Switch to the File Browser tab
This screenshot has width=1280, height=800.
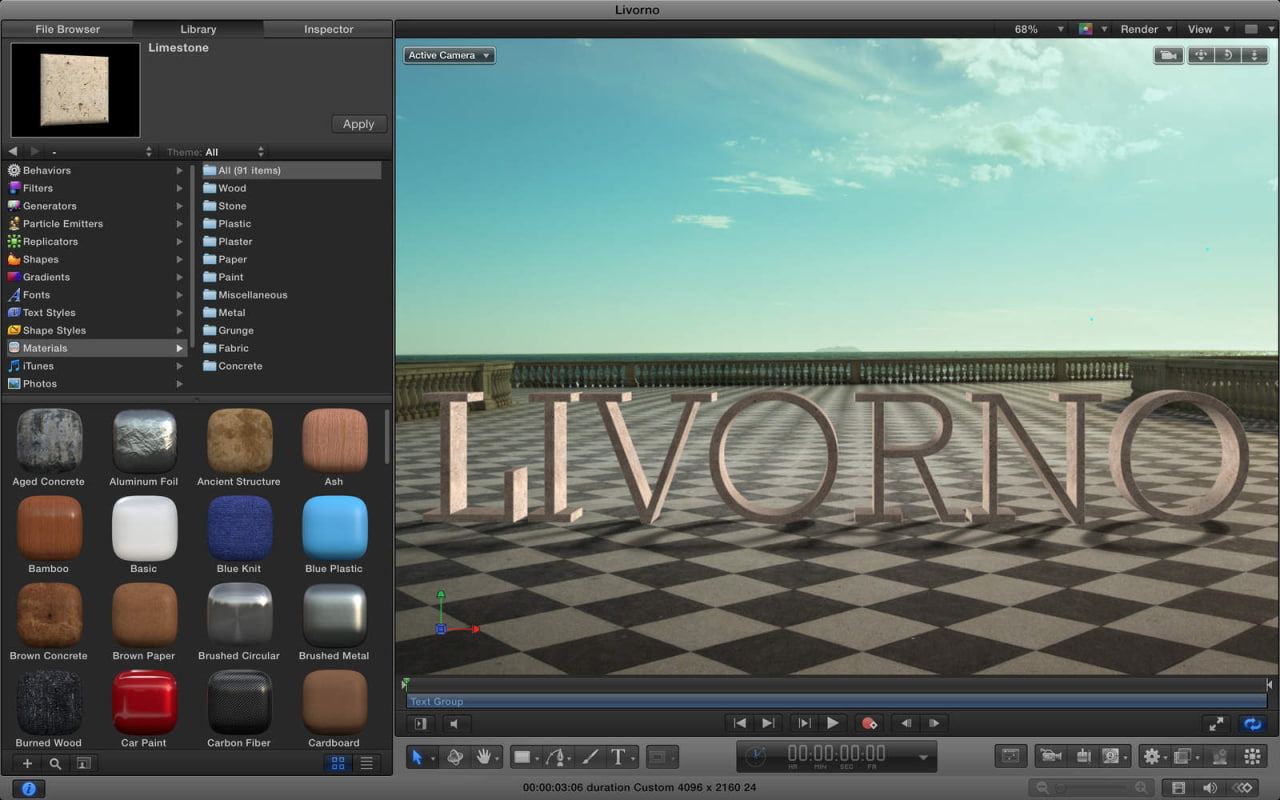pos(70,29)
